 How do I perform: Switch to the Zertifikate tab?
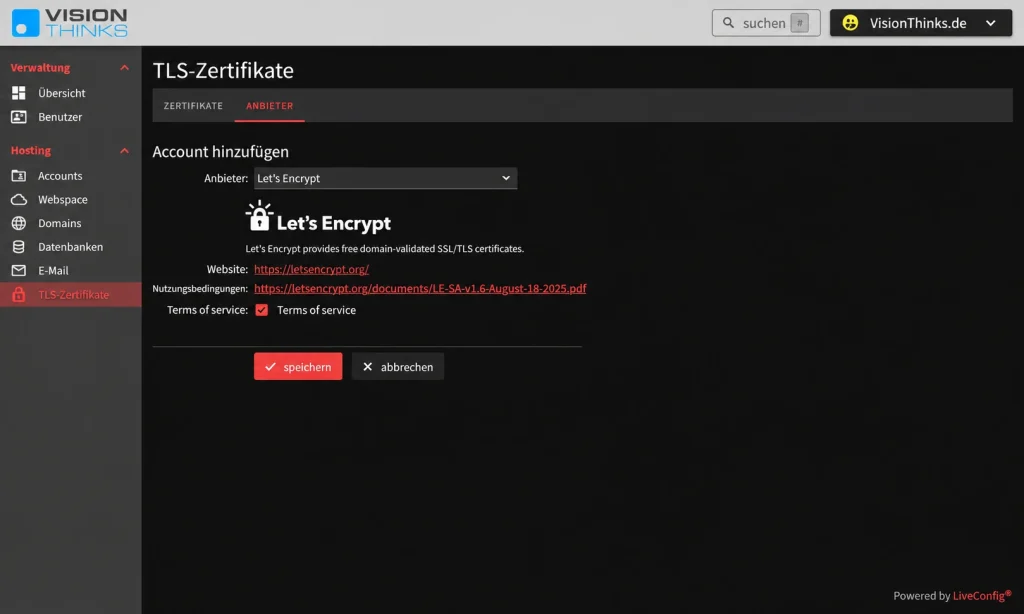pos(193,105)
